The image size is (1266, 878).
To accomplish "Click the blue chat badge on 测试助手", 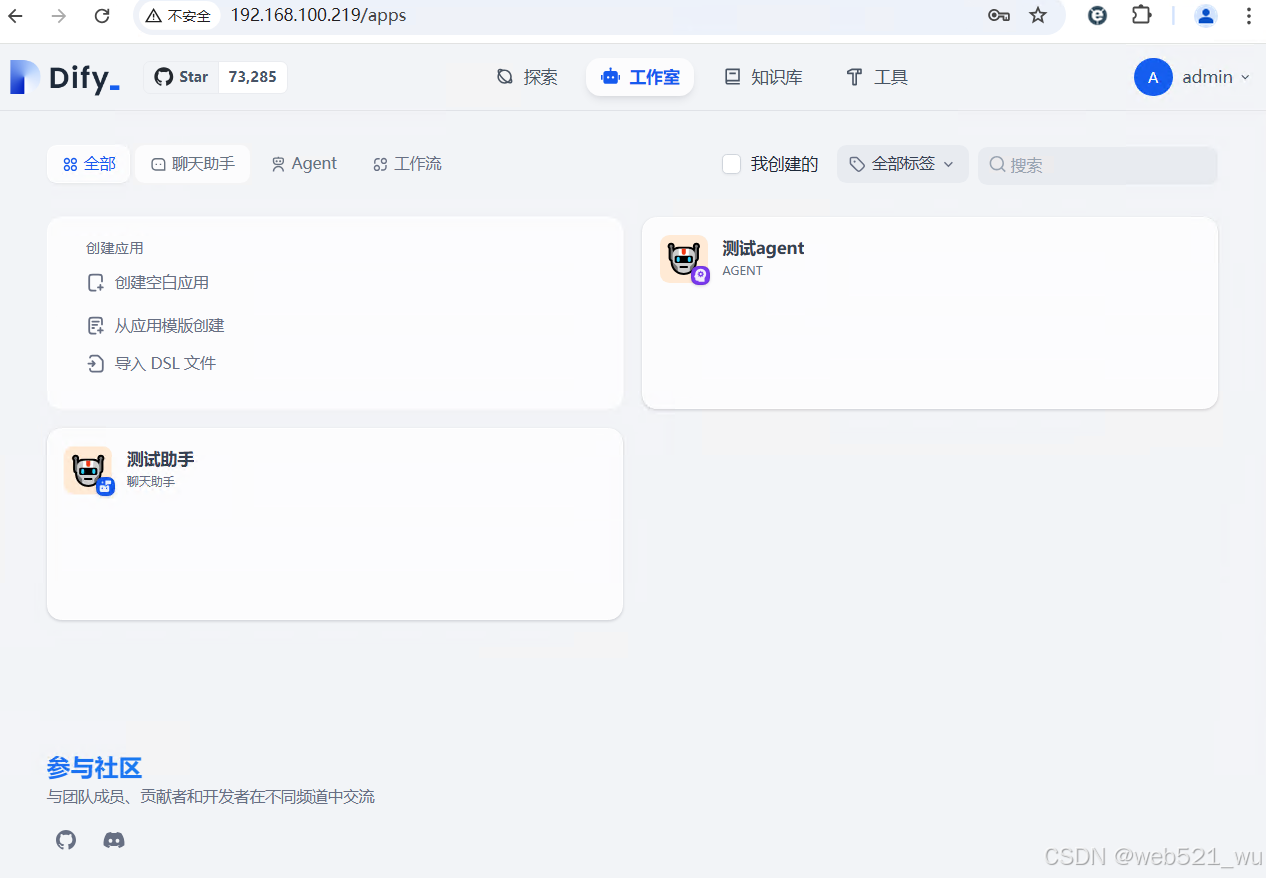I will (x=105, y=486).
